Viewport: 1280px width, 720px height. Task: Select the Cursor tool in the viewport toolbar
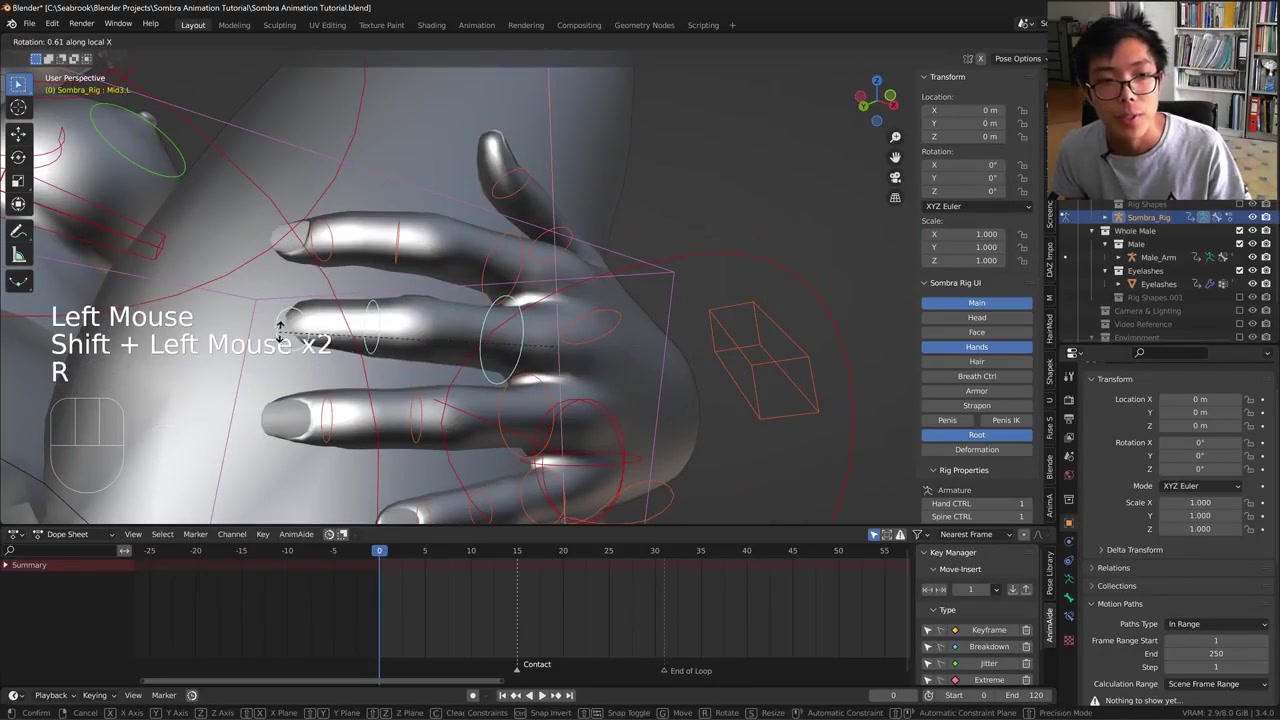pos(18,108)
